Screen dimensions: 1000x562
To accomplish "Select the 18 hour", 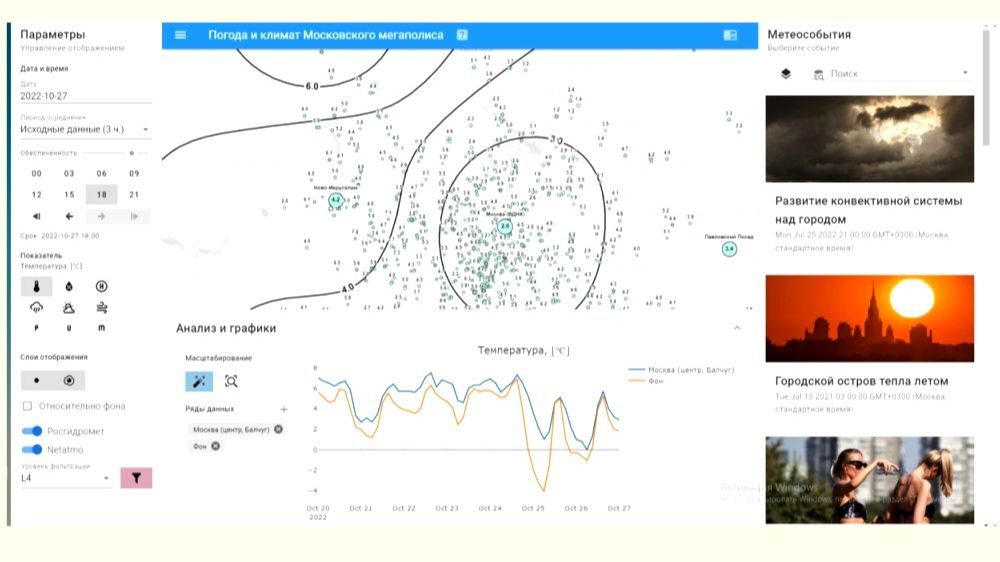I will [x=101, y=195].
